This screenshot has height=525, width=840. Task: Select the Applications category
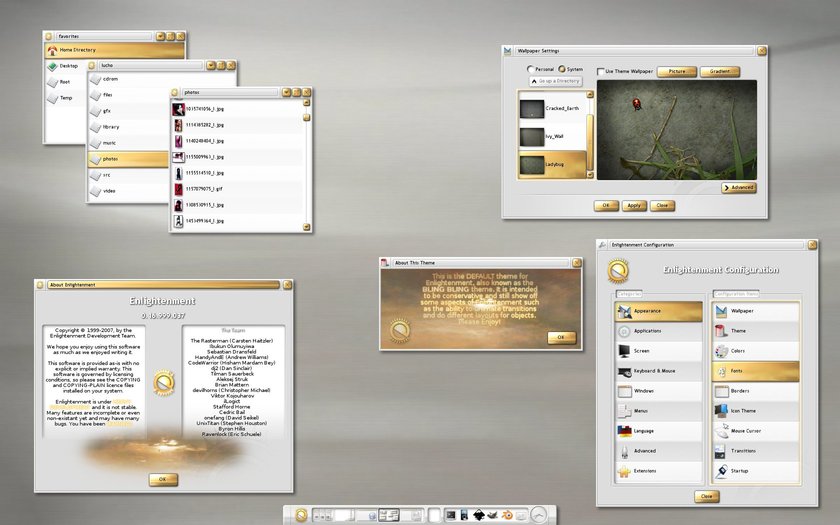click(659, 331)
